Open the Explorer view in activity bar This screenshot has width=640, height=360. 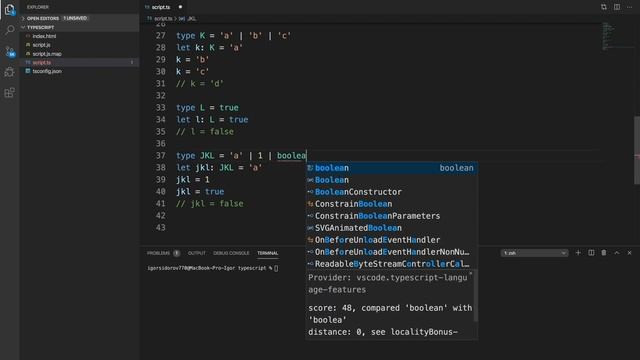click(9, 10)
